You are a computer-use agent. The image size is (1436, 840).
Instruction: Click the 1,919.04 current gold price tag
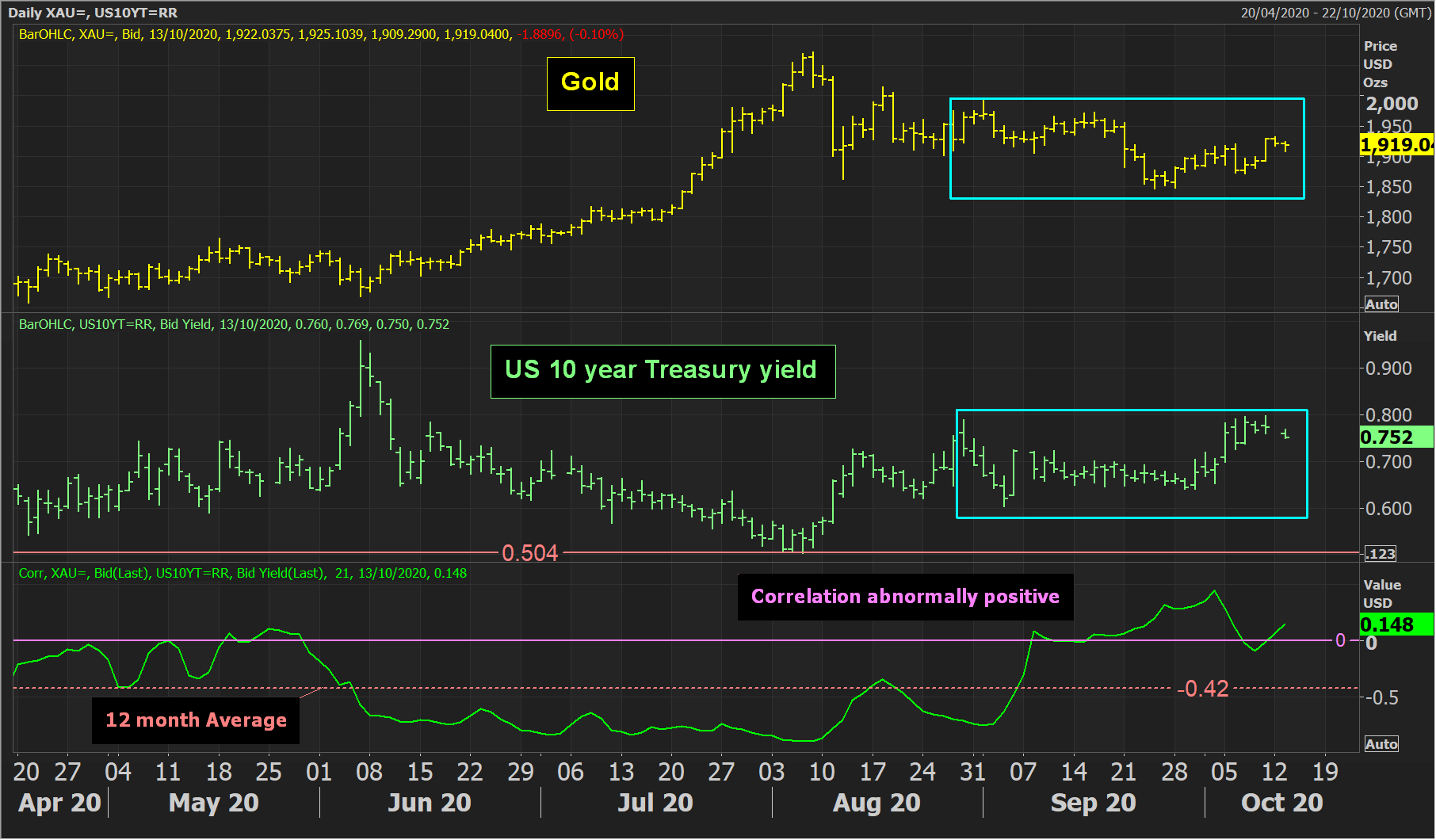[x=1396, y=144]
